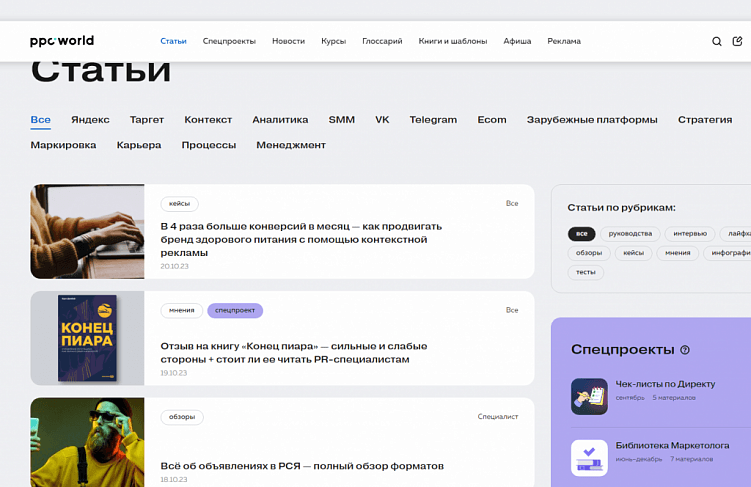Select the Telegram category tab
Viewport: 751px width, 487px height.
pos(433,120)
